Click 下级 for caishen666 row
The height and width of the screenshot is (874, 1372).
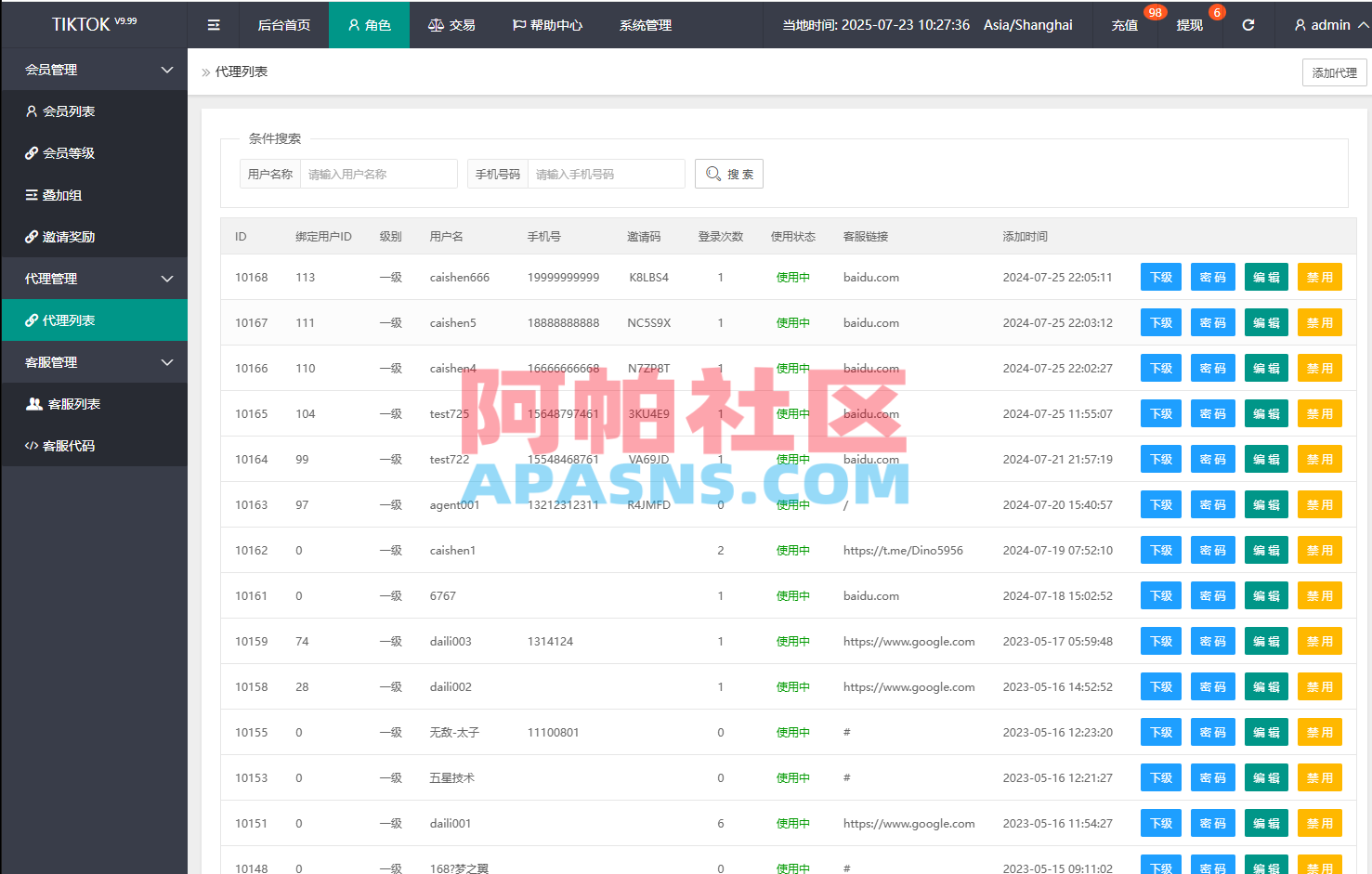(x=1161, y=277)
